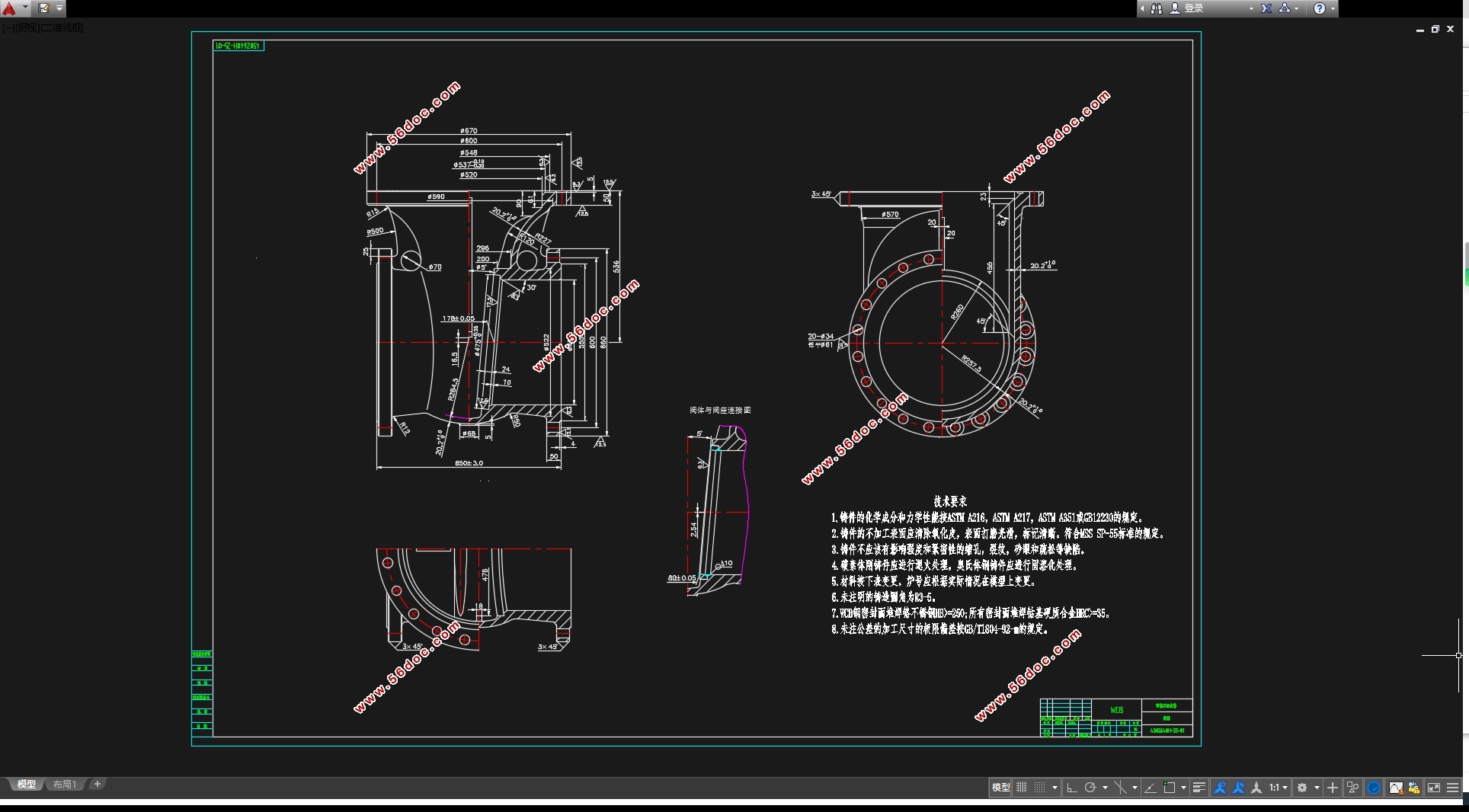Click the Save As floppy icon
Image resolution: width=1469 pixels, height=812 pixels.
[44, 8]
